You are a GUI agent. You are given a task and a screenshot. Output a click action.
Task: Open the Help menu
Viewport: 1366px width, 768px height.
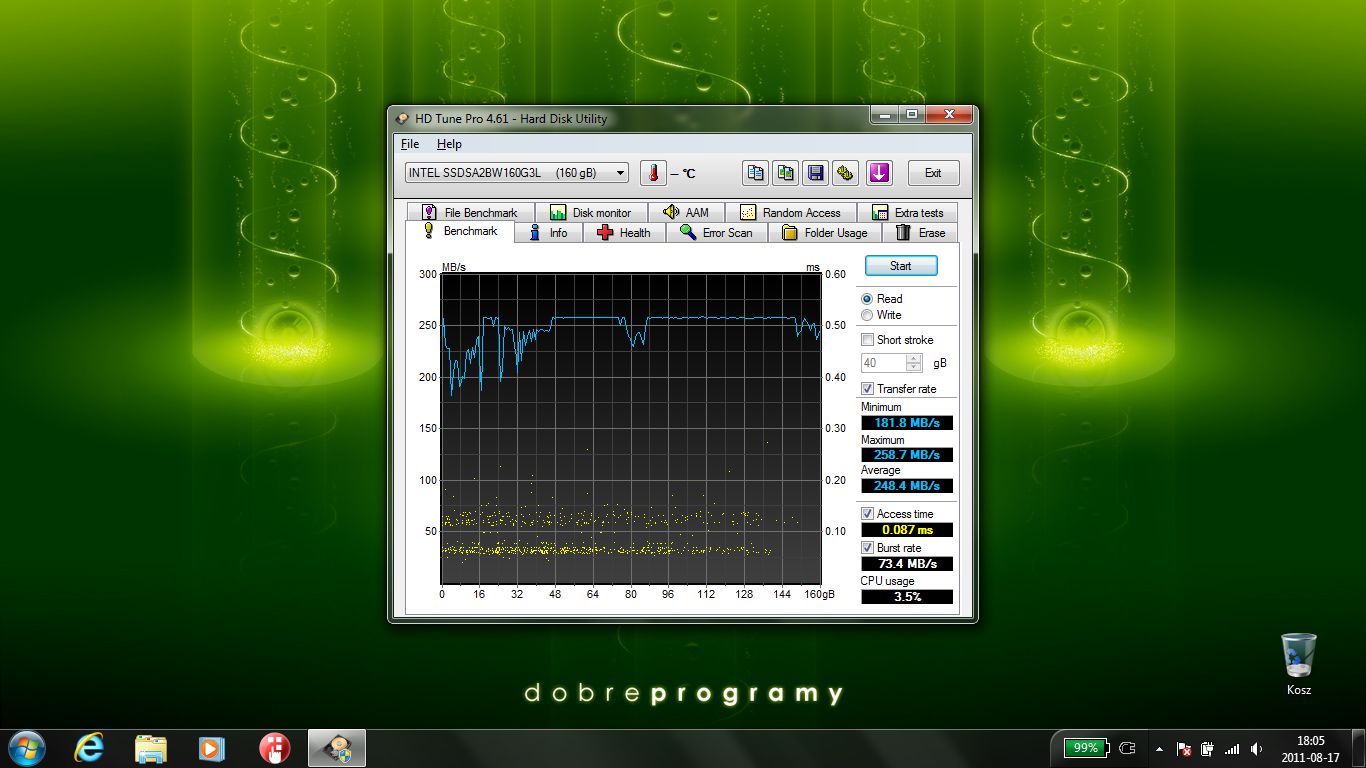pyautogui.click(x=449, y=144)
